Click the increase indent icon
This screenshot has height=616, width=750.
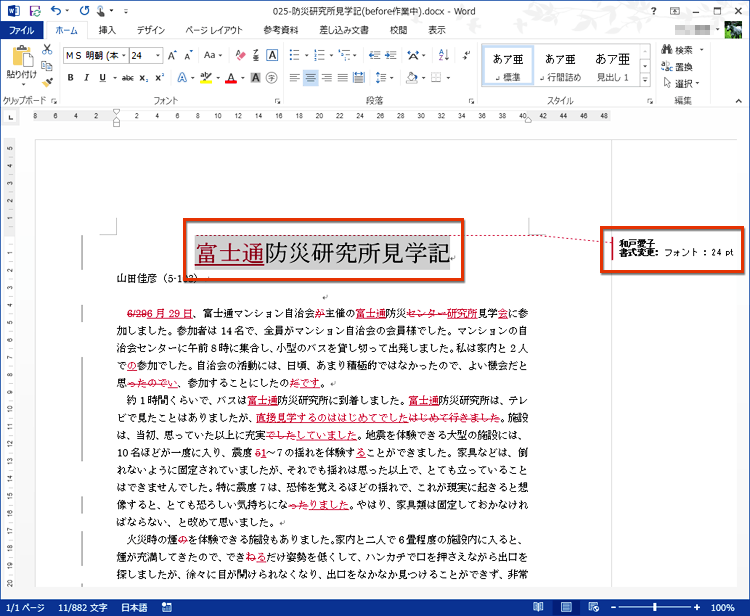tap(391, 55)
